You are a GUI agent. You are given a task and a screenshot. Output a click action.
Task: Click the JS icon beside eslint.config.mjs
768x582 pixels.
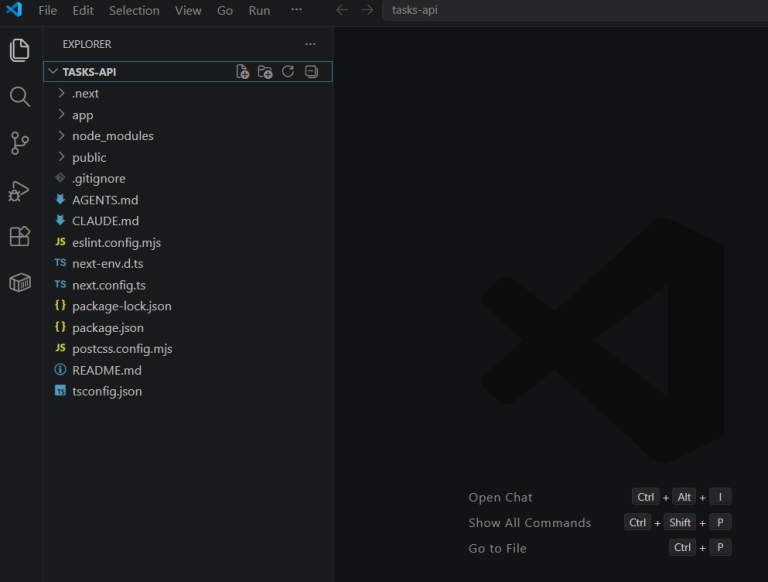click(60, 242)
